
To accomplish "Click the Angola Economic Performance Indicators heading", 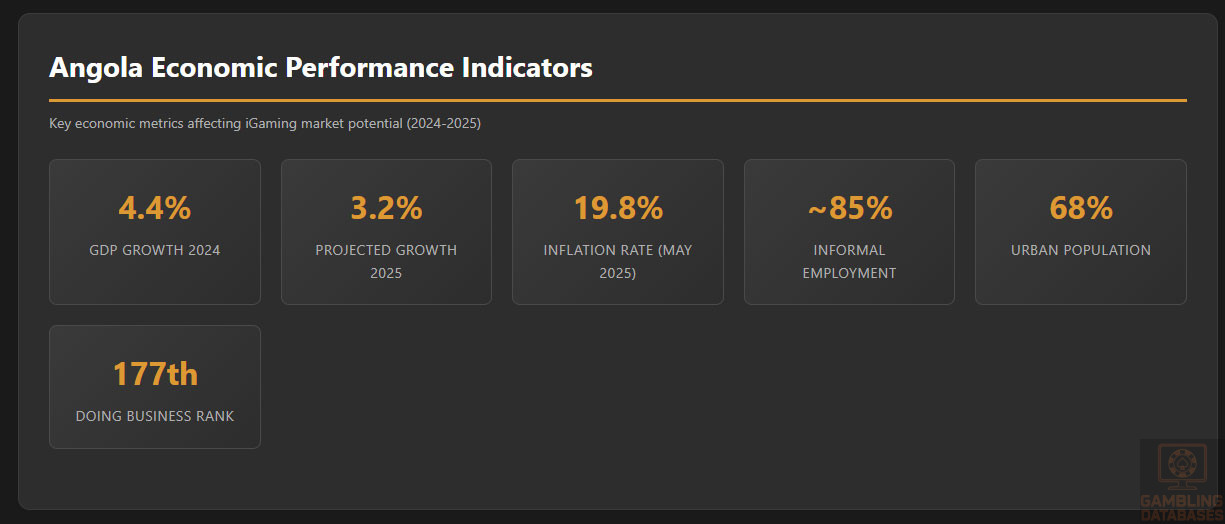I will [x=320, y=67].
